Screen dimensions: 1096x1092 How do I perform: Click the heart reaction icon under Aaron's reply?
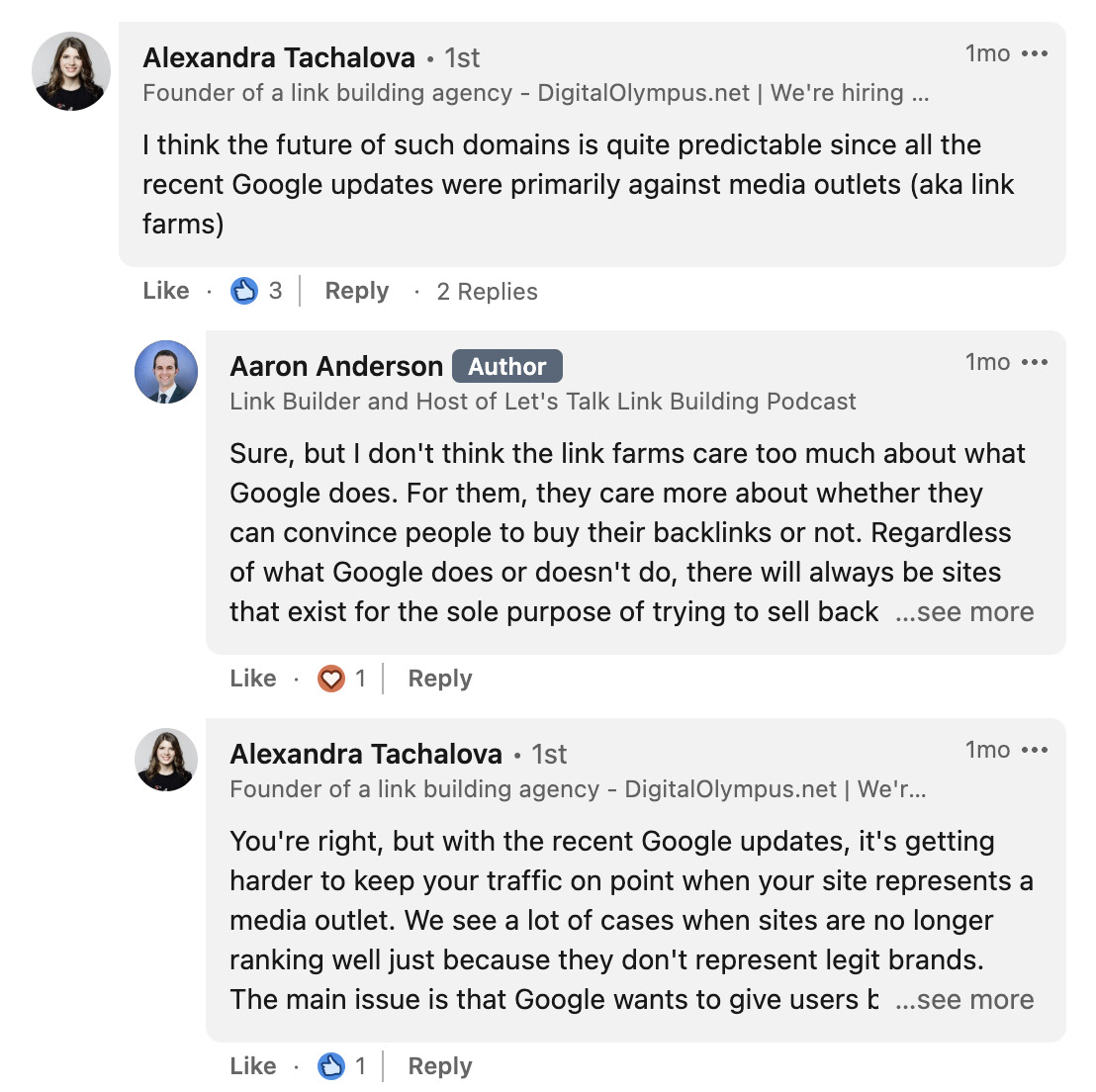point(329,679)
